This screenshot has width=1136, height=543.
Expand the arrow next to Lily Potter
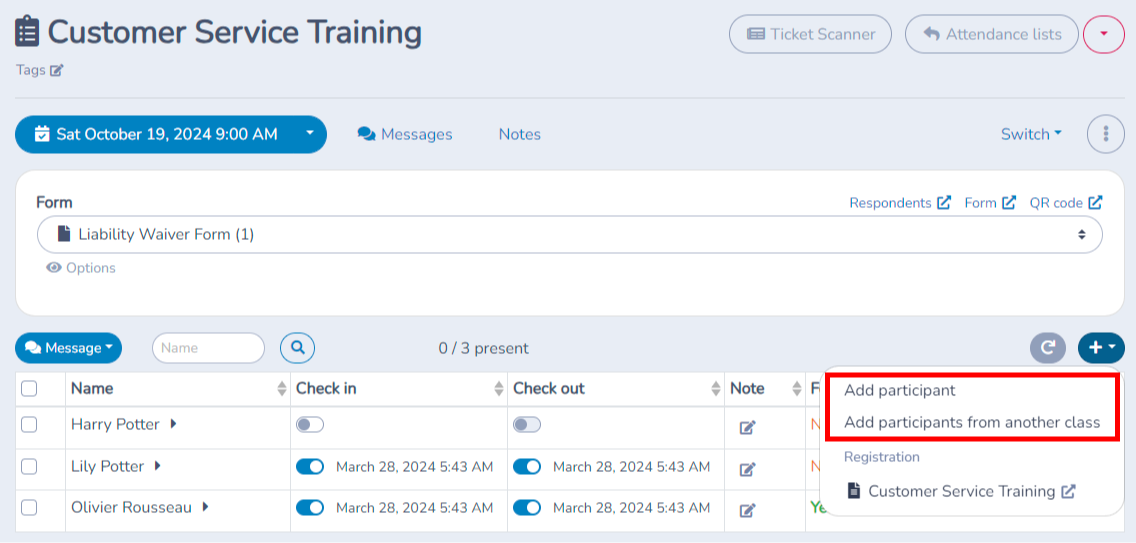158,466
